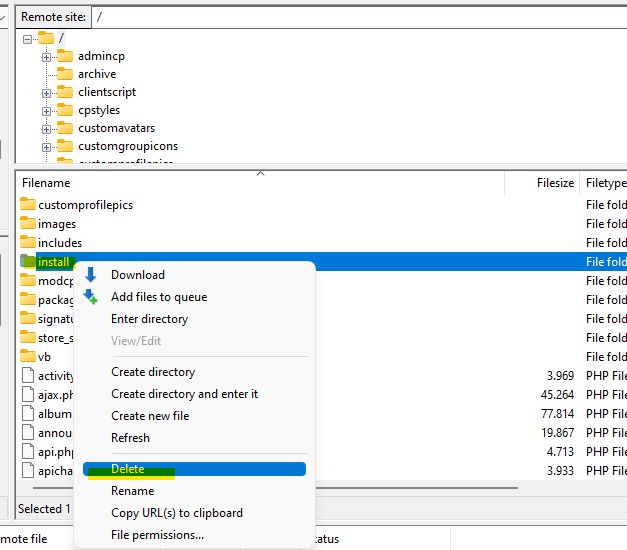Click the images folder icon
This screenshot has height=550, width=627.
pyautogui.click(x=28, y=224)
